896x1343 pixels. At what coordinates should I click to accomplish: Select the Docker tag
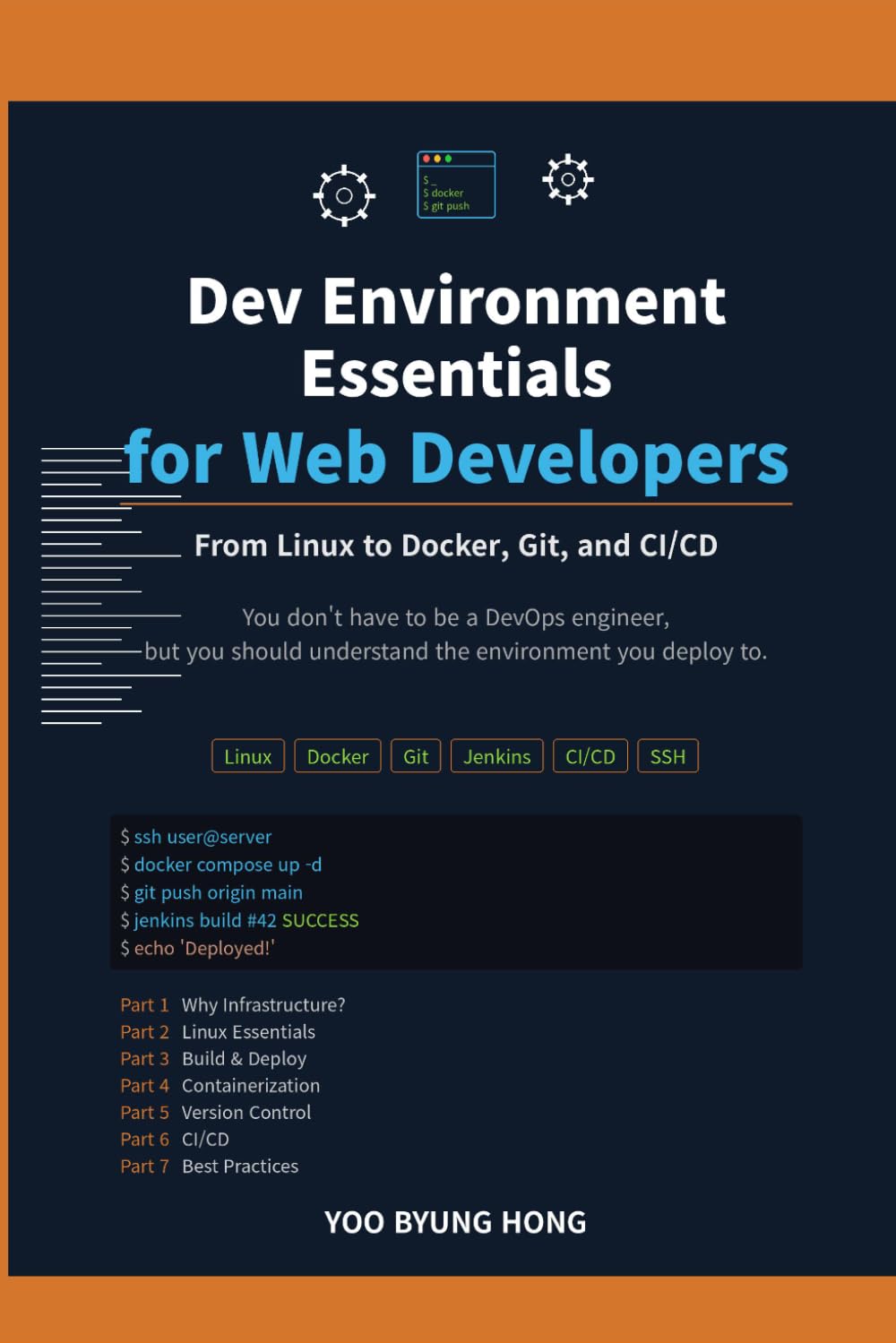338,756
